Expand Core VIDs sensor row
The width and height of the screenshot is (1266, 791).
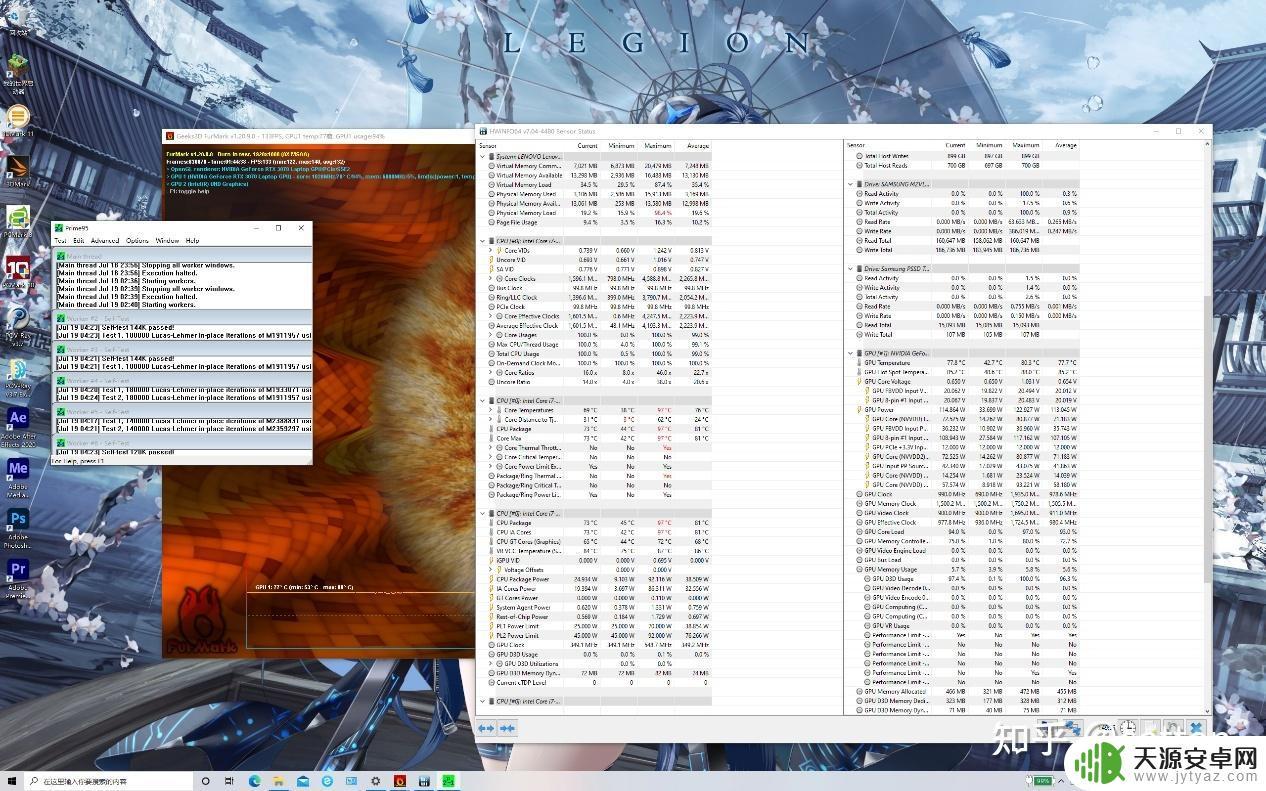click(x=491, y=250)
